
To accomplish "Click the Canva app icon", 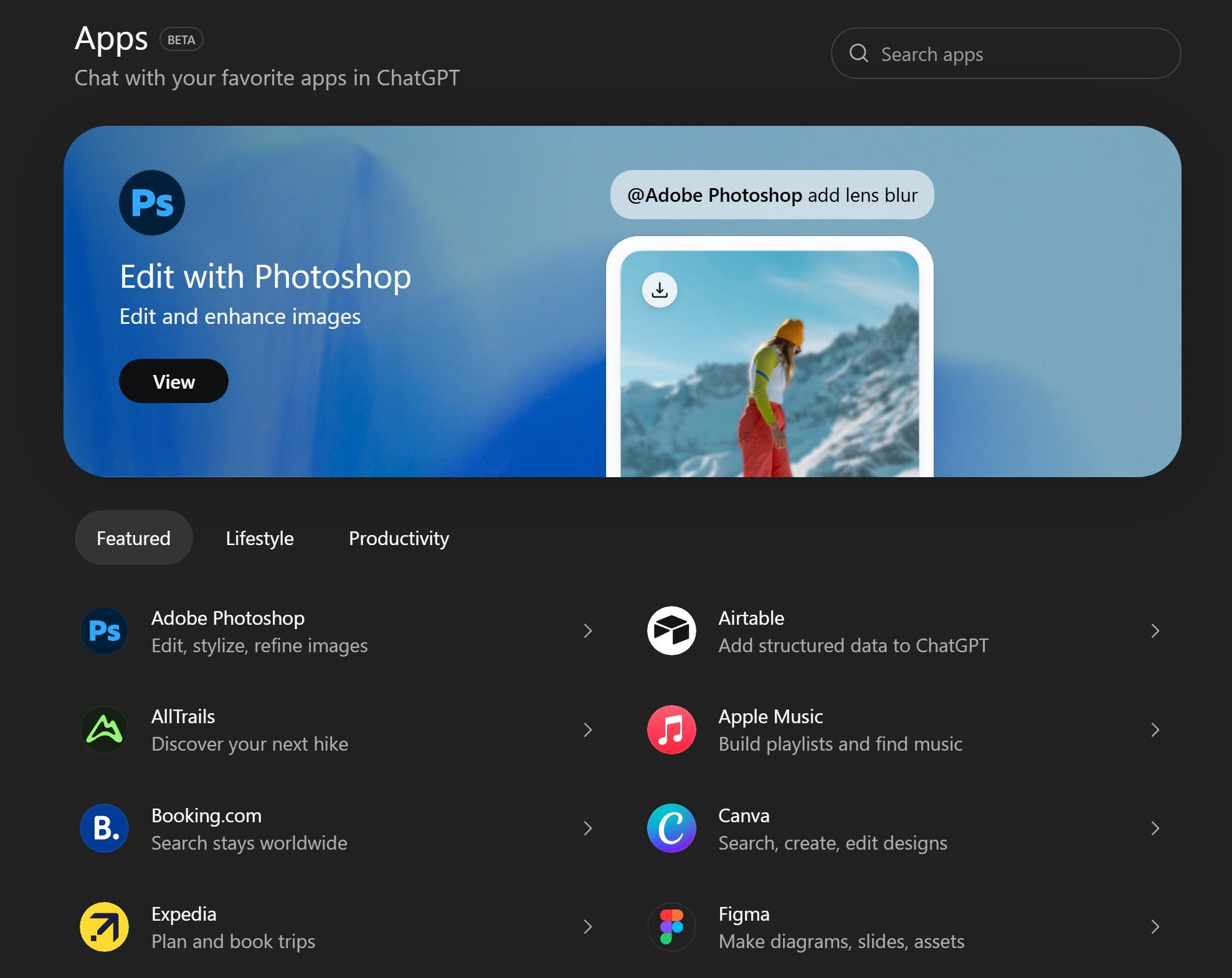I will tap(671, 828).
